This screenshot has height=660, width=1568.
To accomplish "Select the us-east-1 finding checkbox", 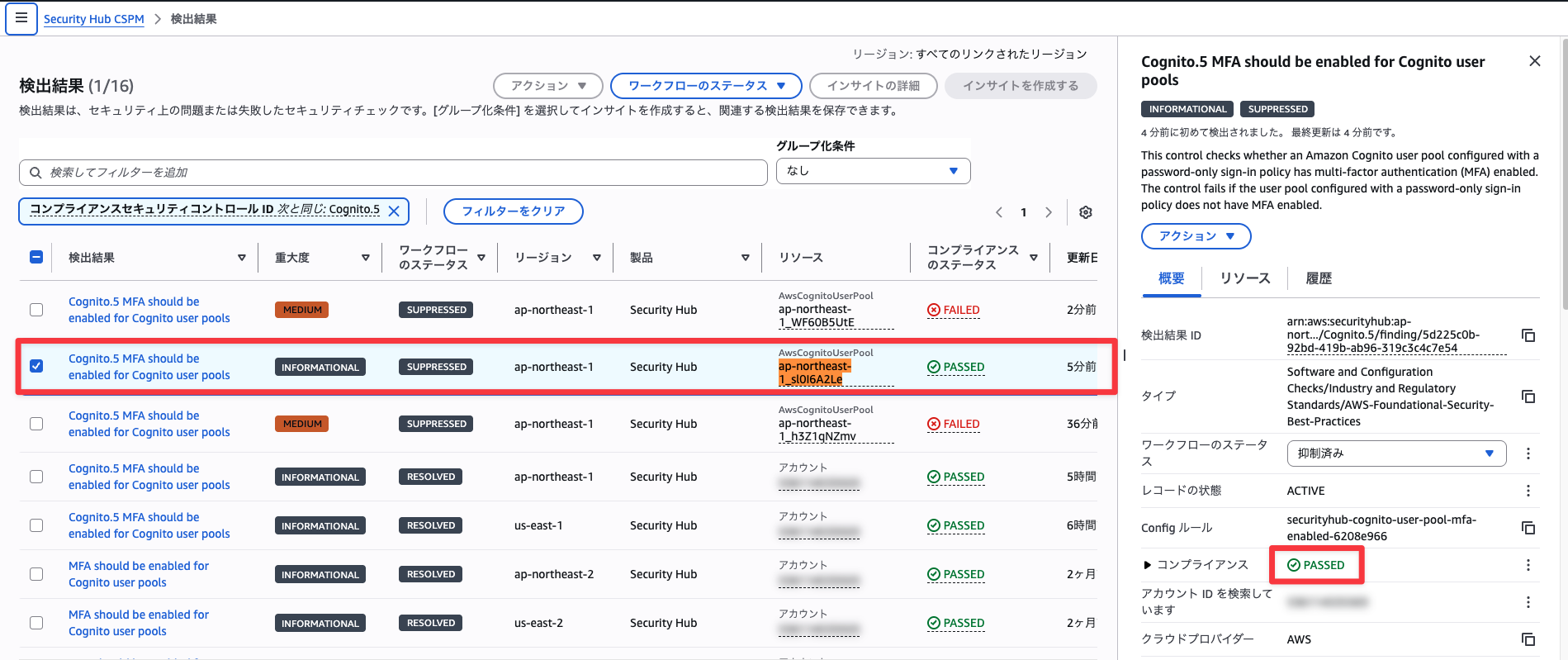I will [x=36, y=525].
